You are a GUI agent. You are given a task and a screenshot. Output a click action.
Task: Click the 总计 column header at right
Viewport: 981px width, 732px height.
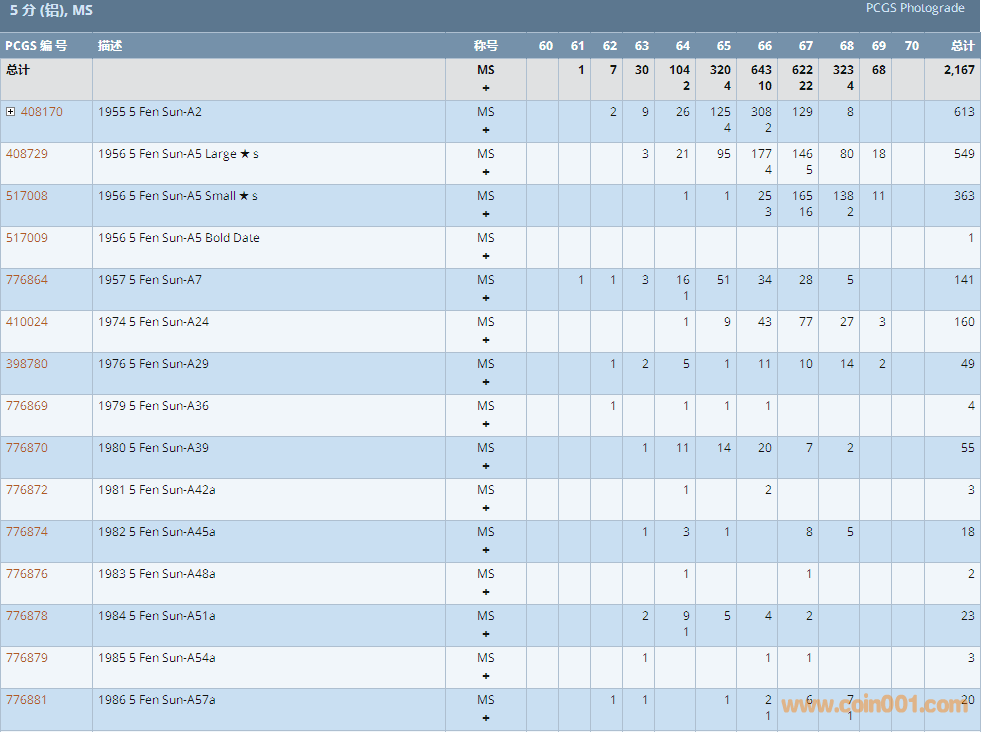click(962, 46)
